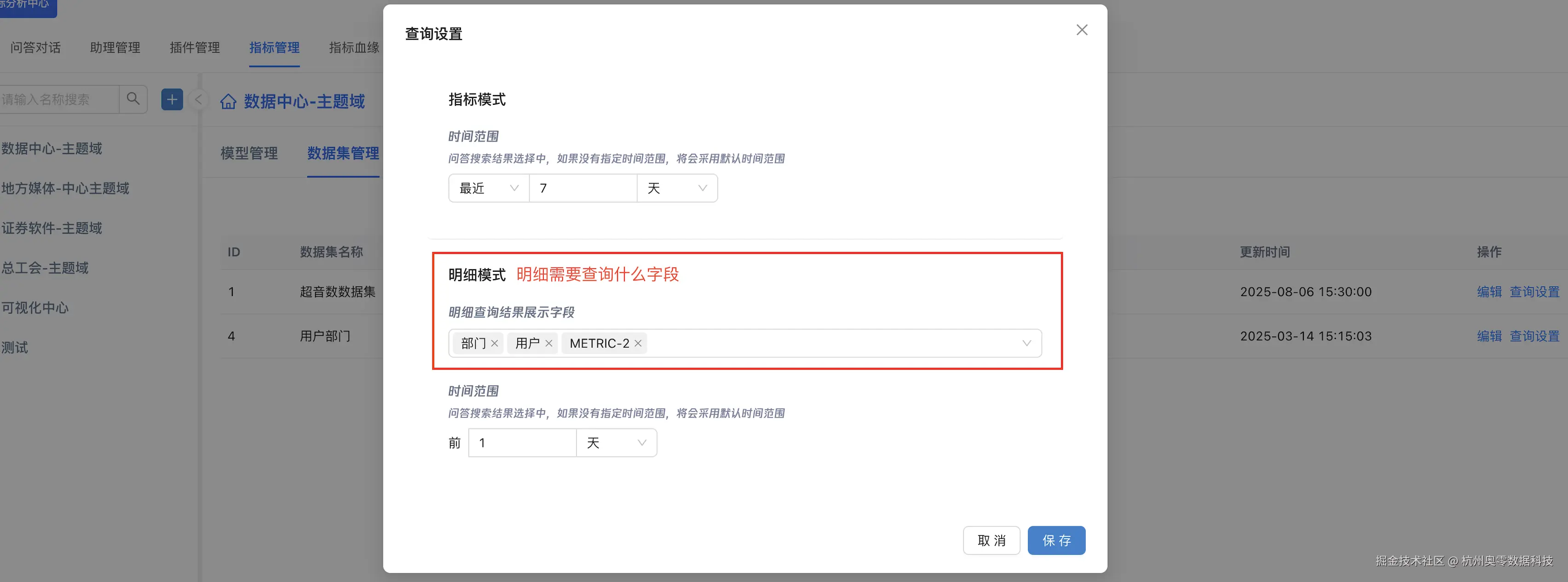1568x582 pixels.
Task: Click the 保存 save button
Action: point(1056,540)
